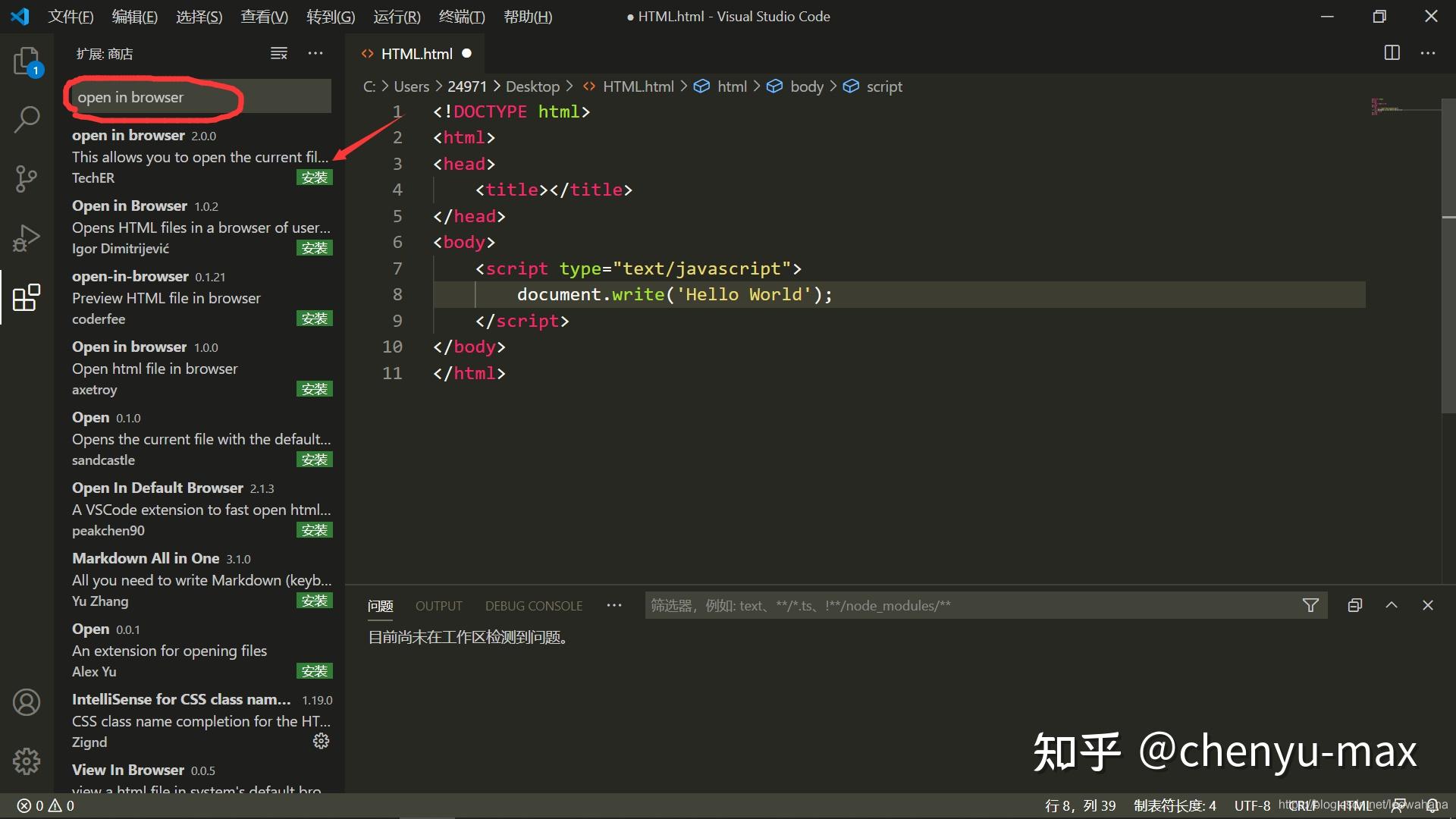Switch to OUTPUT panel tab

point(438,606)
